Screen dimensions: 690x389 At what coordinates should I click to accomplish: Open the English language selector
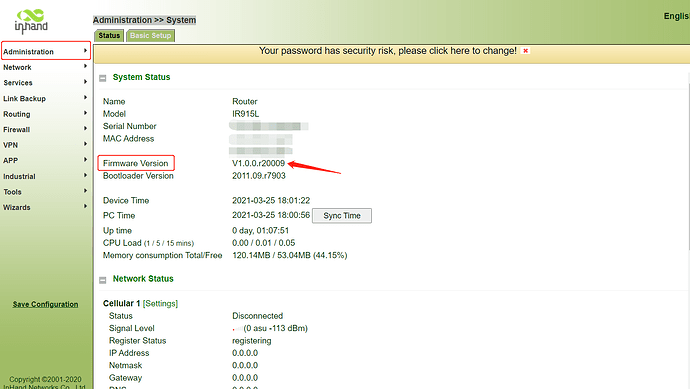click(x=676, y=16)
